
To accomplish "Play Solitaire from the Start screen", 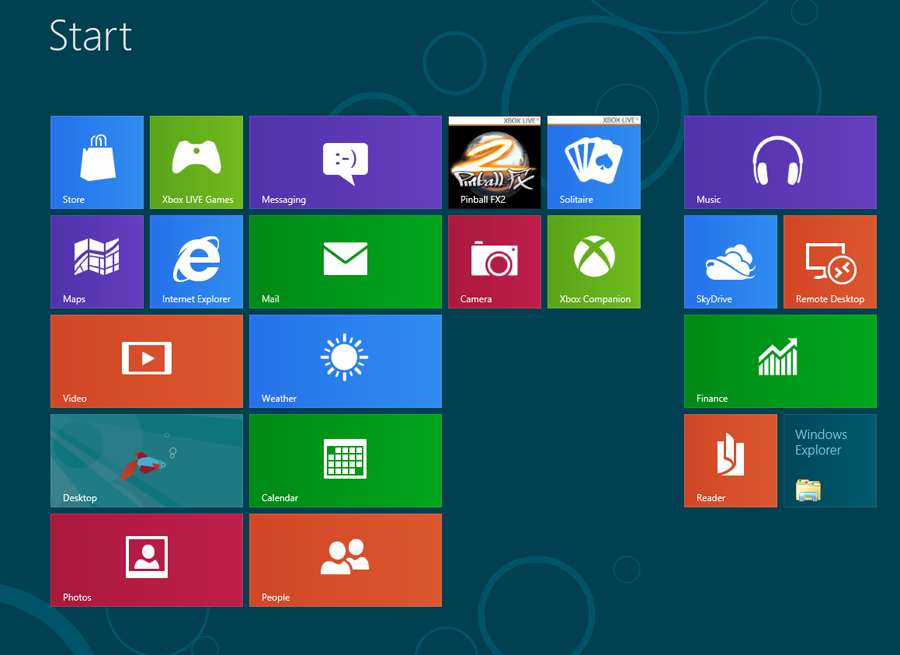I will point(594,162).
